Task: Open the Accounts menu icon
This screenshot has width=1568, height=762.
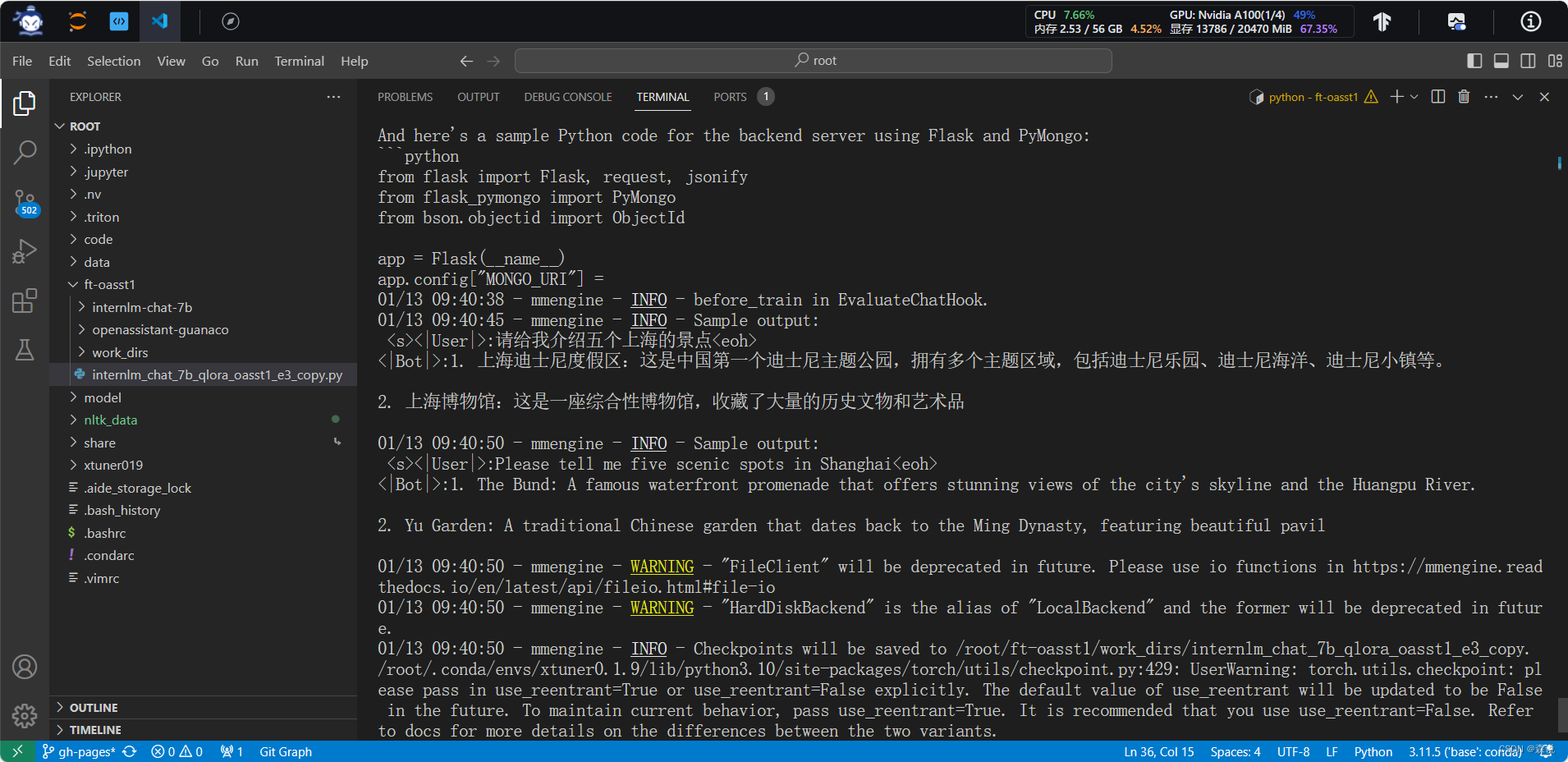Action: click(x=25, y=667)
